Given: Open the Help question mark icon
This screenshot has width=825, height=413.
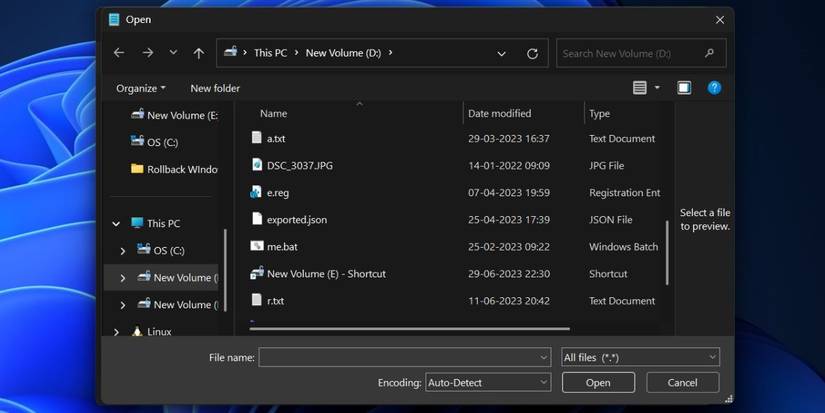Looking at the screenshot, I should 714,88.
